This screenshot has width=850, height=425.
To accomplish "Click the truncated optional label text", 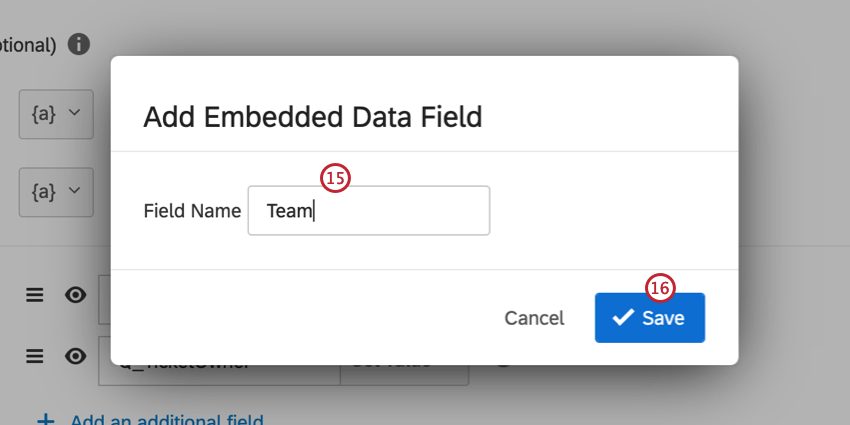I will tap(30, 45).
